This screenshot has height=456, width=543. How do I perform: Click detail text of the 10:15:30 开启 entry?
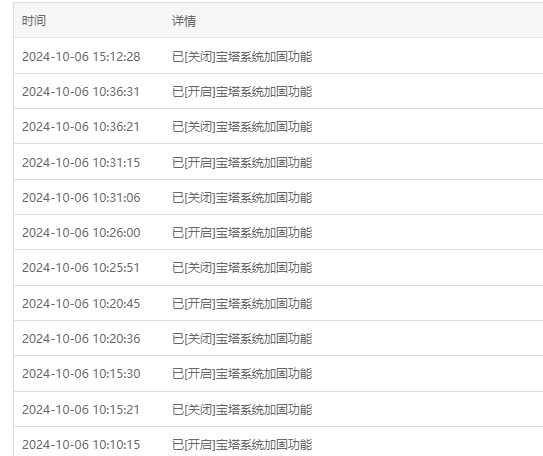[x=242, y=374]
